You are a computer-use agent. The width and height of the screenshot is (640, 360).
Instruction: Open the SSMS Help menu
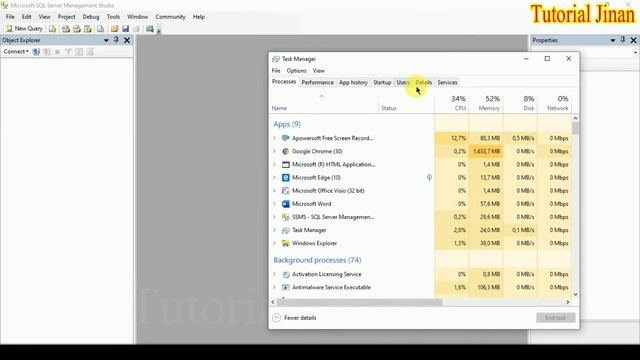click(x=199, y=17)
